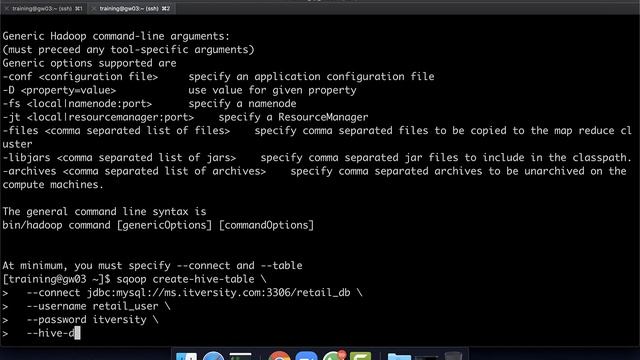Viewport: 640px width, 360px height.
Task: Click 'specify an application configuration file' text
Action: (x=311, y=76)
